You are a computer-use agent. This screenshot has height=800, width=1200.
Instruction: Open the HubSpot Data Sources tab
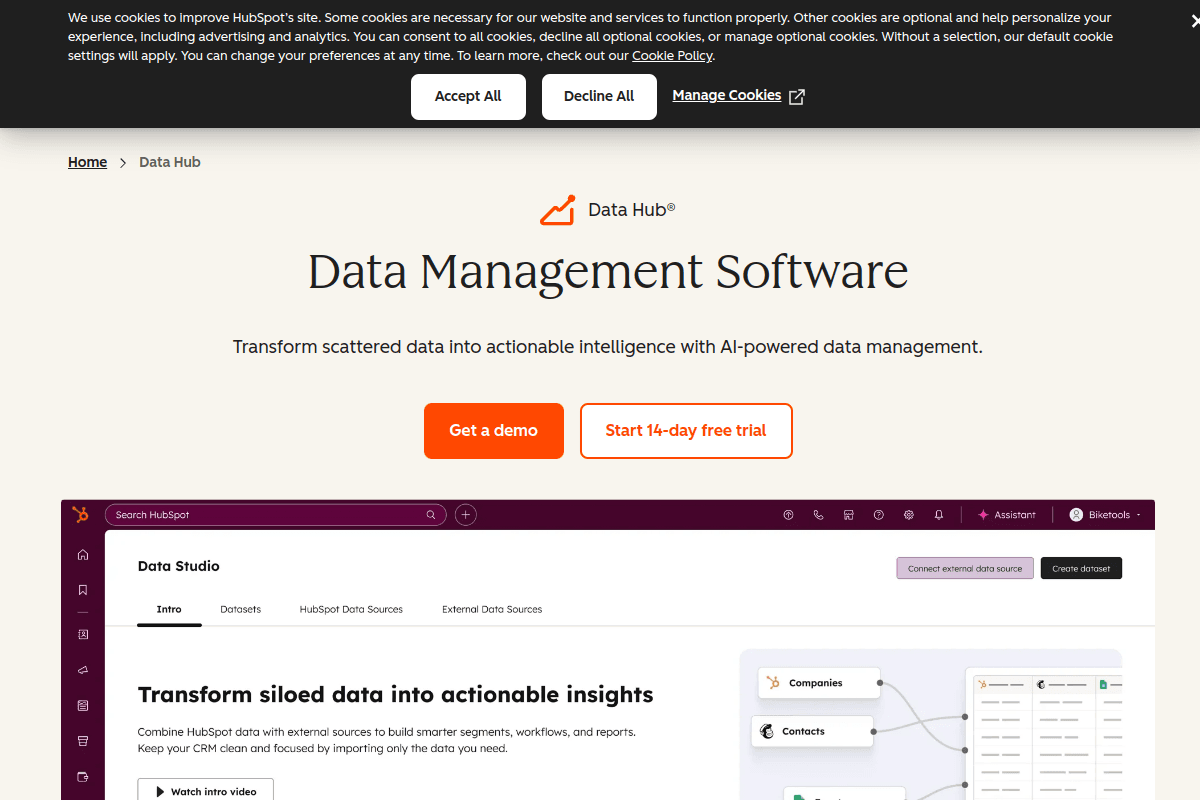point(351,609)
